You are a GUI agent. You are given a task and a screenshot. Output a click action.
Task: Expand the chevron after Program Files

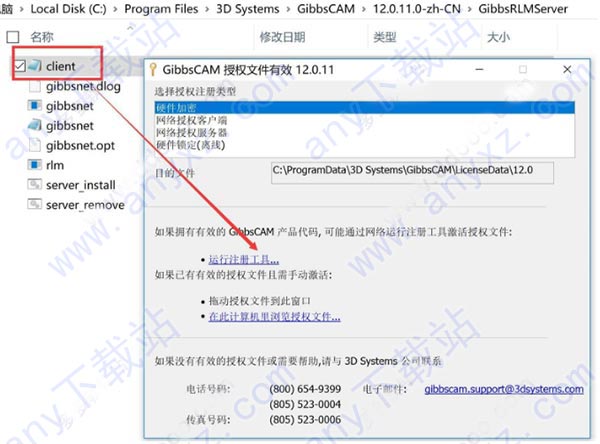click(x=207, y=9)
